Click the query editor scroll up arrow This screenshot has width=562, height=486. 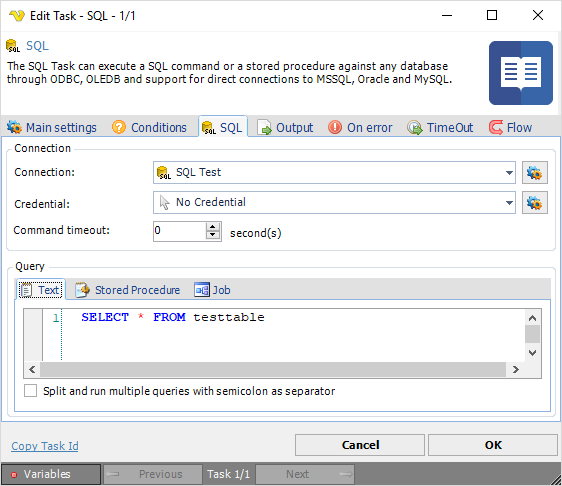[532, 318]
